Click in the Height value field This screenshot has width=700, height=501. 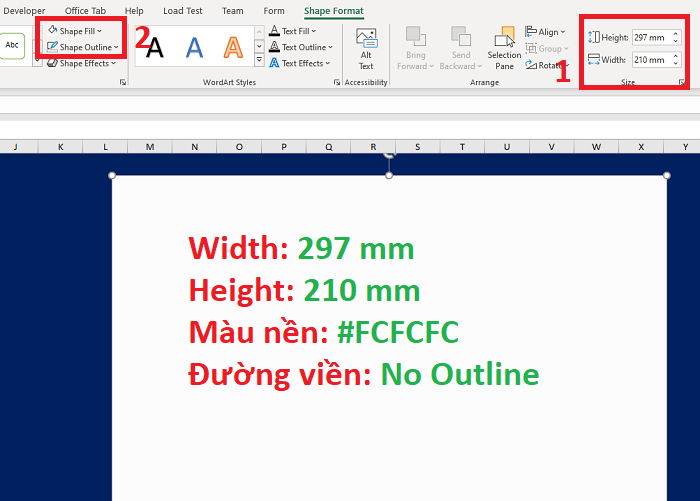pyautogui.click(x=650, y=38)
